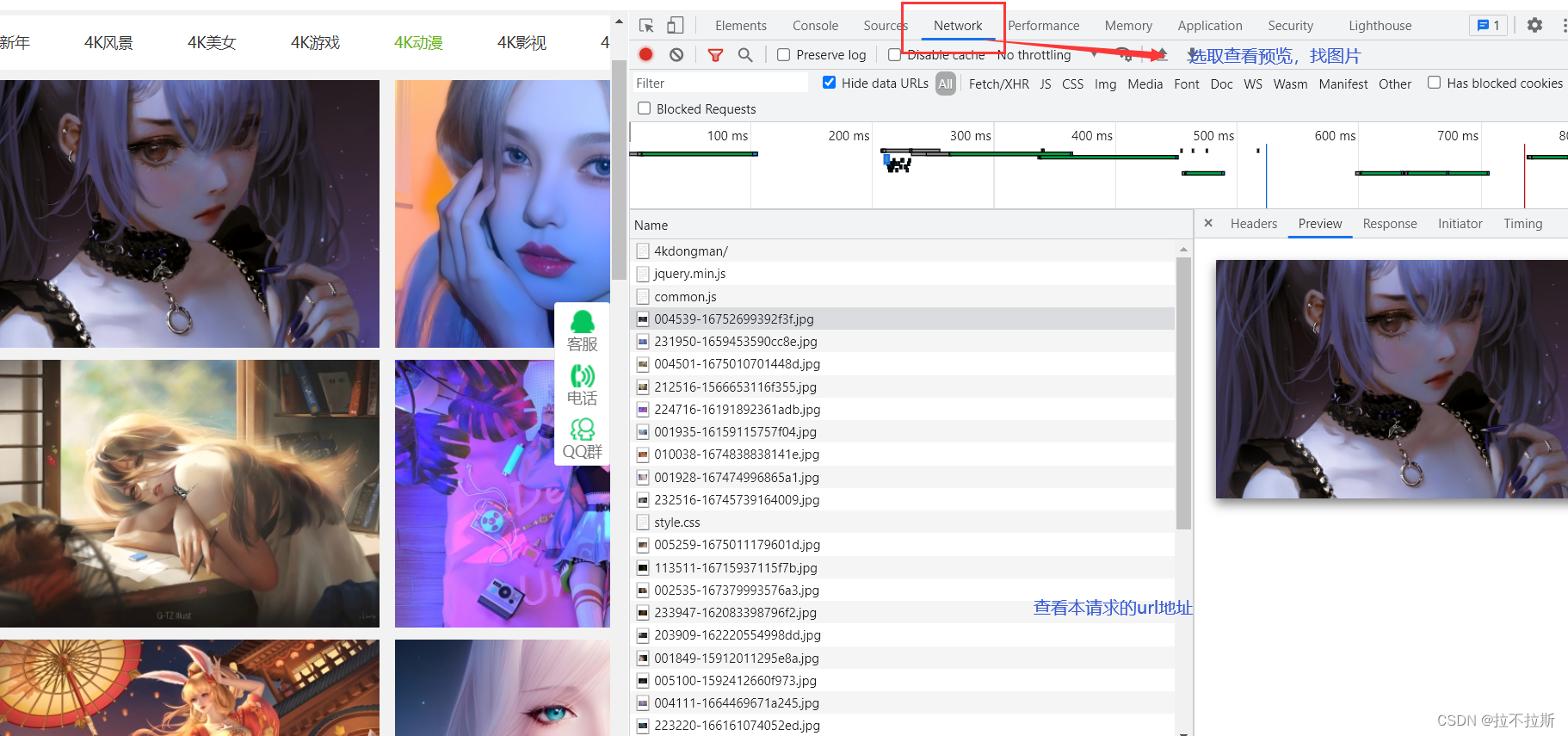Image resolution: width=1568 pixels, height=736 pixels.
Task: Uncheck Hide data URLs
Action: click(829, 83)
